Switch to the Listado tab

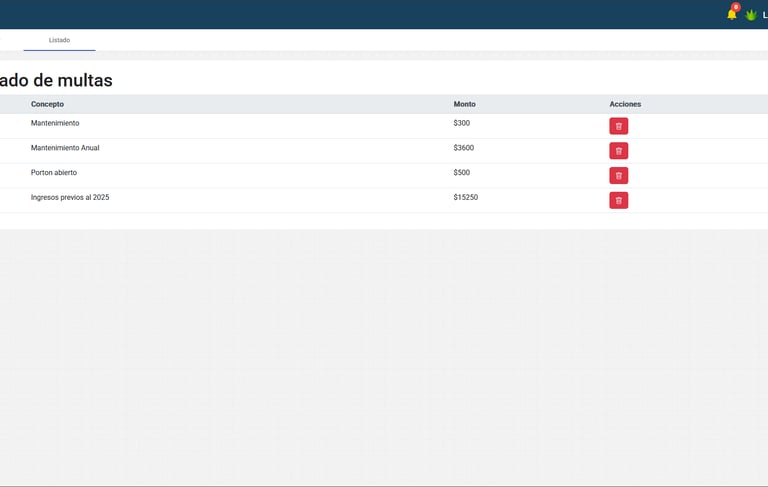pyautogui.click(x=59, y=40)
